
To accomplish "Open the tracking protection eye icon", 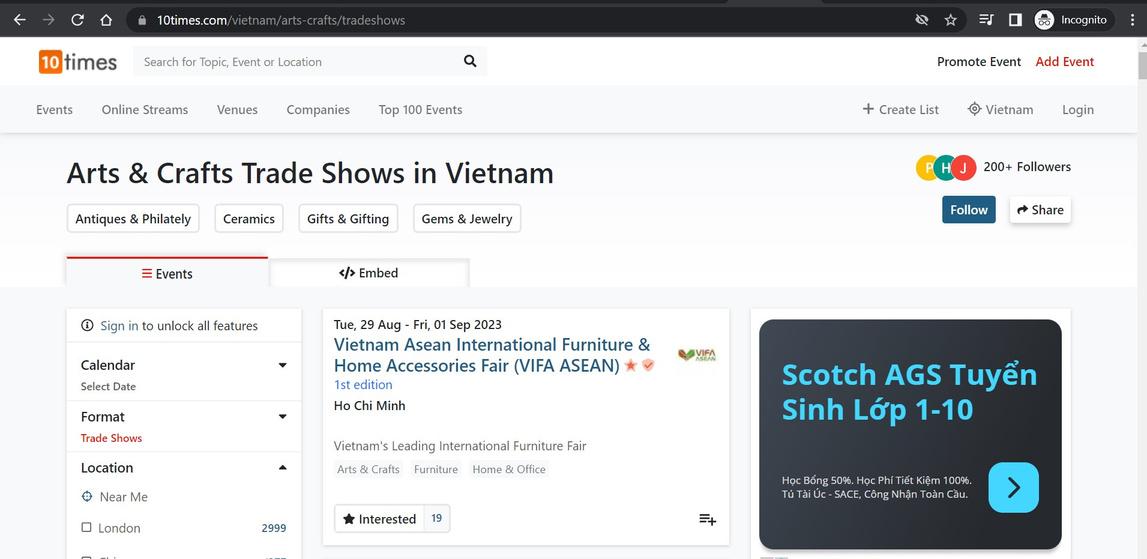I will 922,20.
